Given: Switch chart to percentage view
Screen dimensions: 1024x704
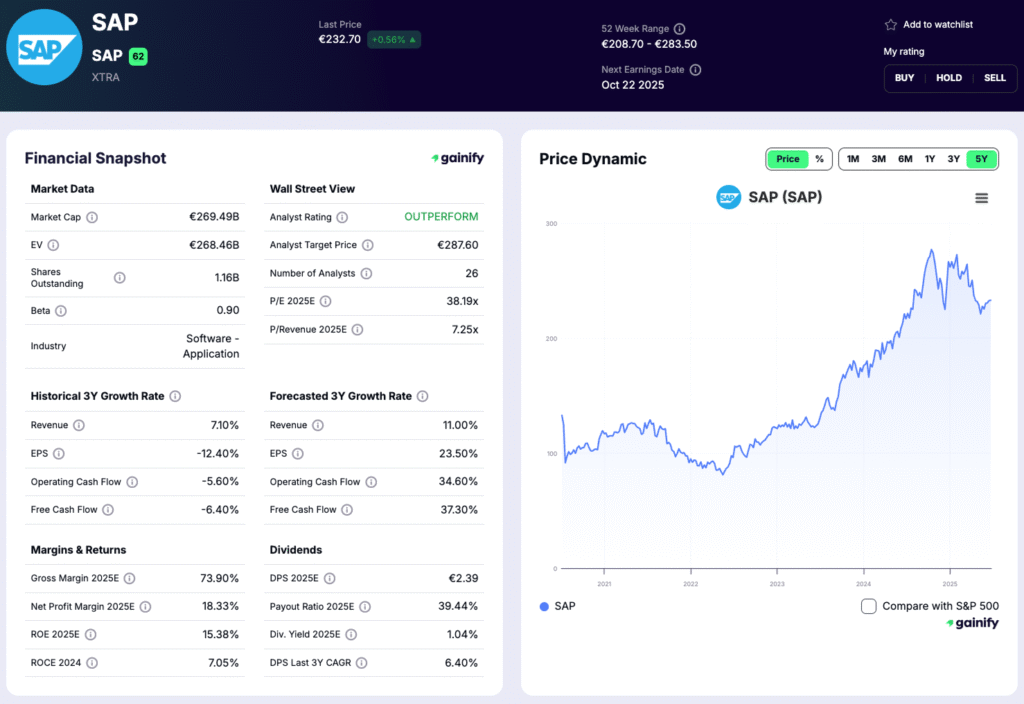Looking at the screenshot, I should (819, 158).
